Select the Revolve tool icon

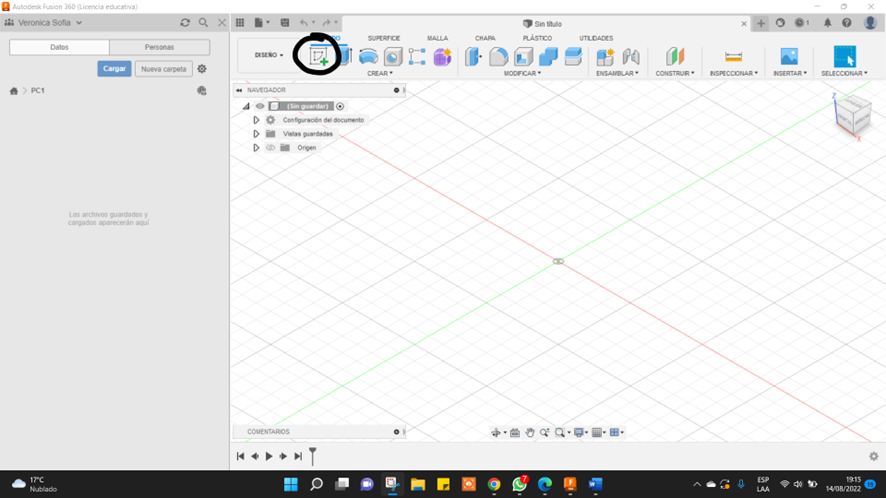368,57
